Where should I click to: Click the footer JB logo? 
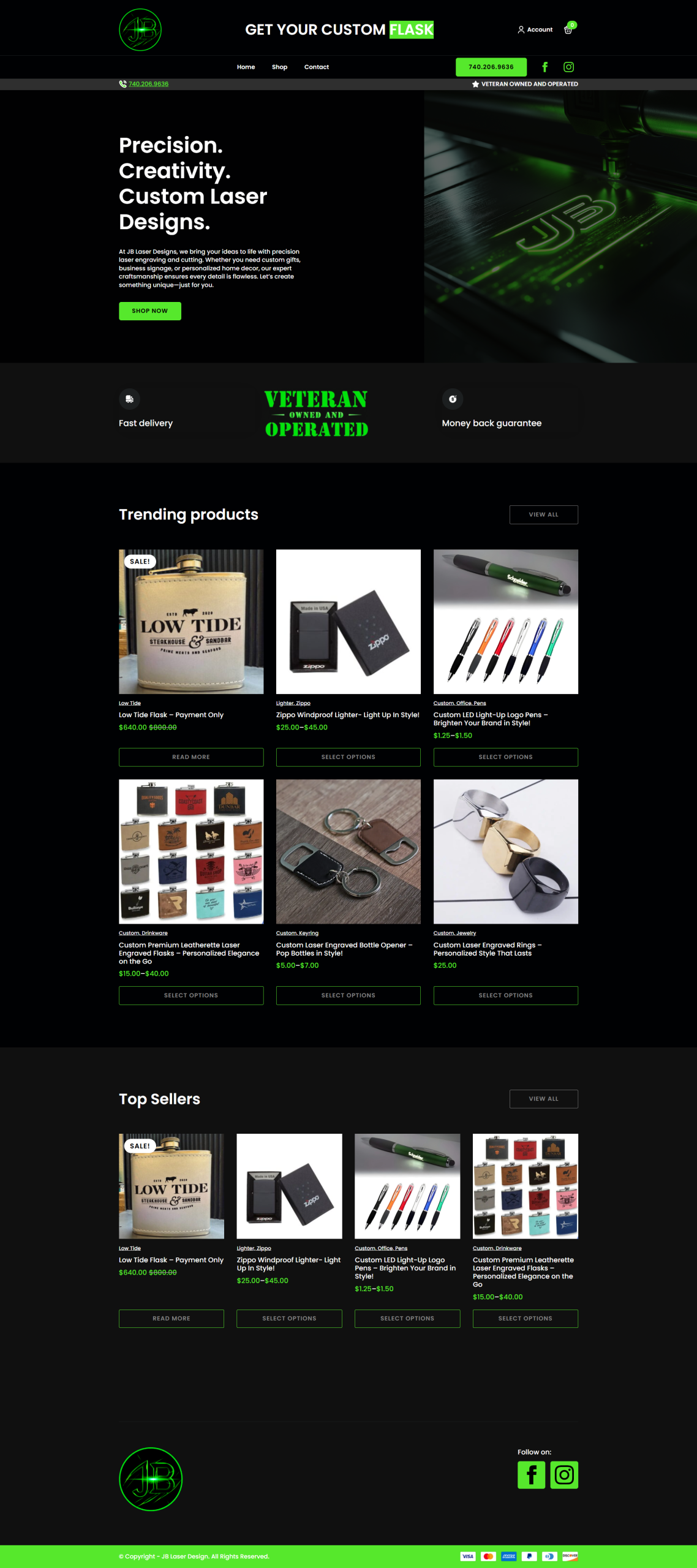tap(151, 1479)
